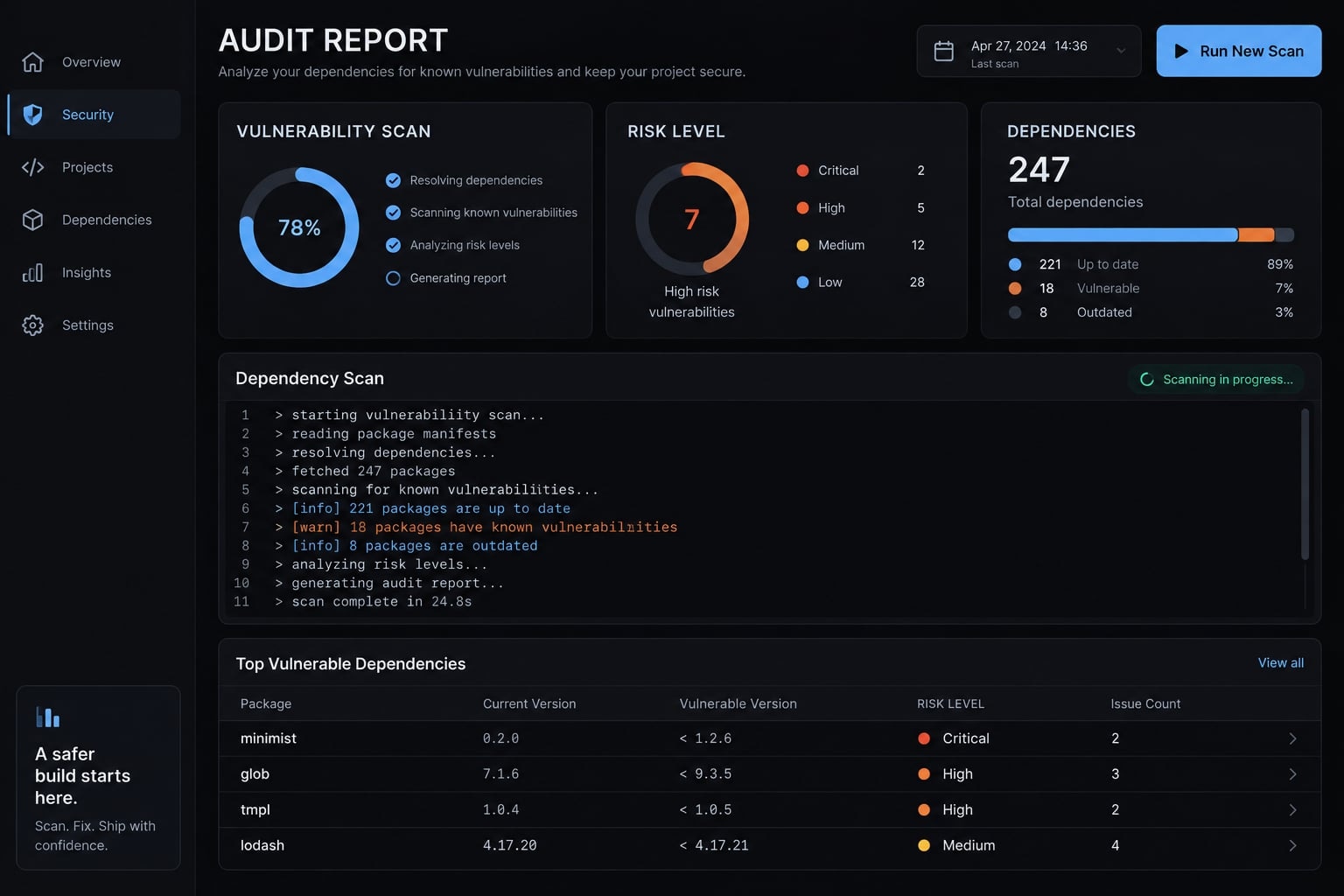Click the Dependency Scan log scrollbar

(x=1305, y=484)
